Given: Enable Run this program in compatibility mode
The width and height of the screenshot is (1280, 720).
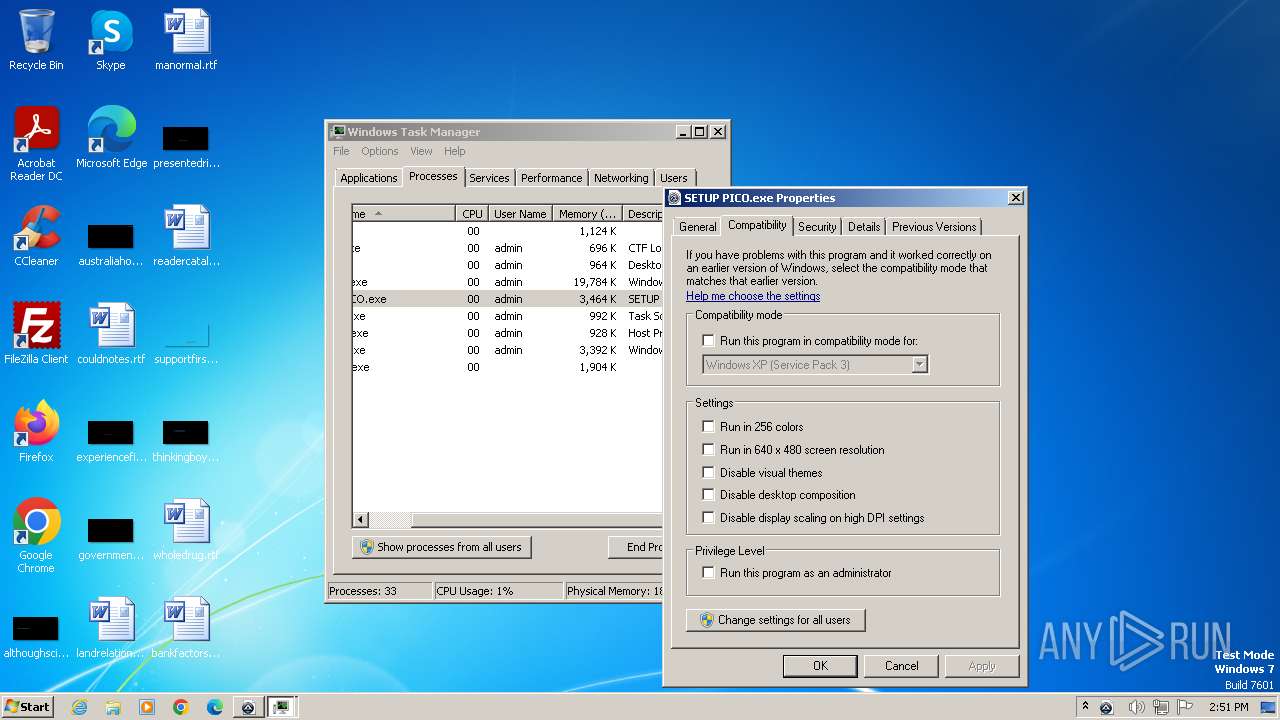Looking at the screenshot, I should click(x=709, y=341).
